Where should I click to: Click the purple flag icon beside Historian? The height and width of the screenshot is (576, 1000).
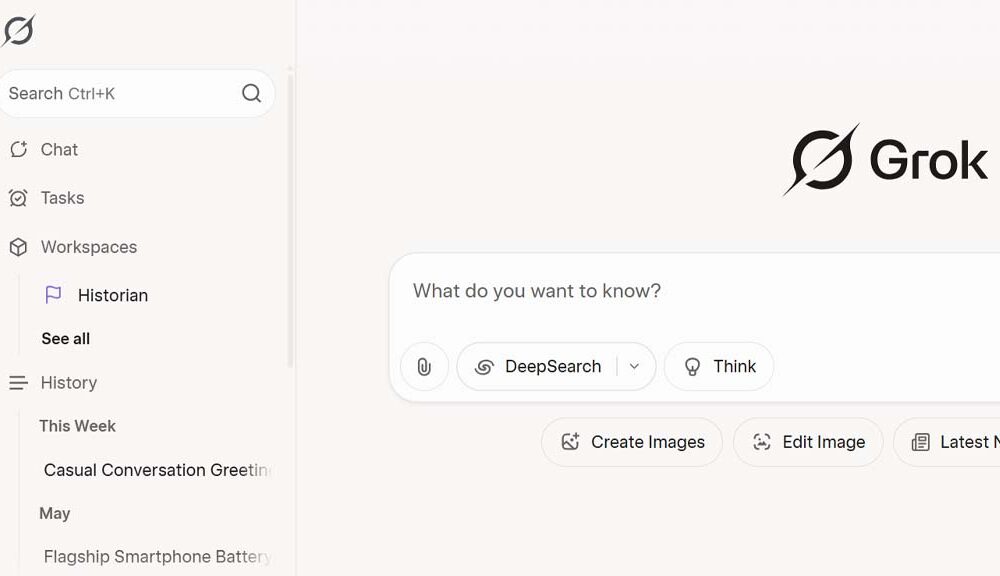(54, 295)
